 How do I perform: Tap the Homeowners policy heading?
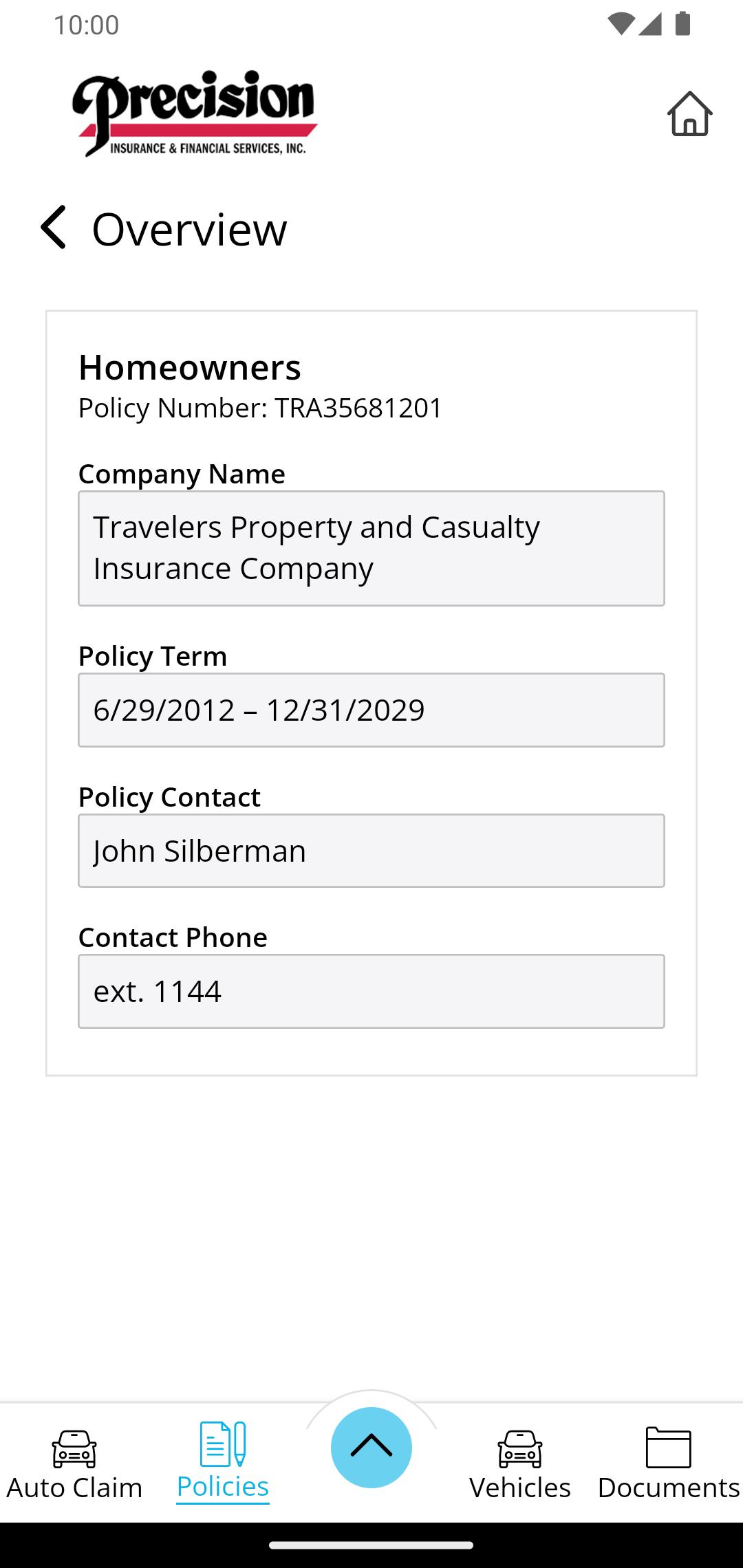pyautogui.click(x=190, y=367)
